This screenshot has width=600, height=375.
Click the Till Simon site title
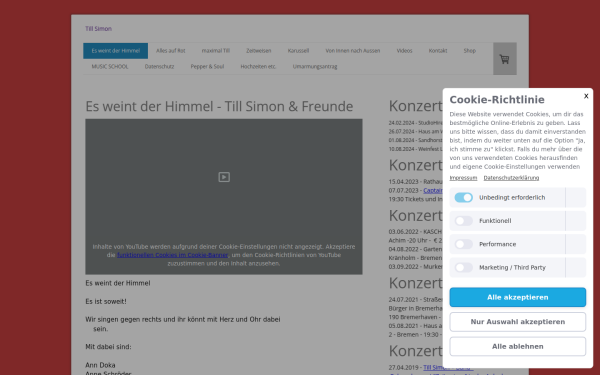click(x=98, y=29)
